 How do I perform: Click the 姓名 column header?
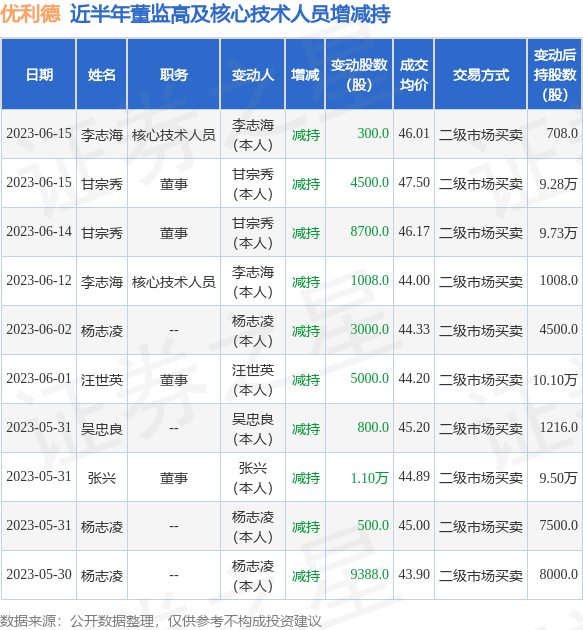pos(102,74)
